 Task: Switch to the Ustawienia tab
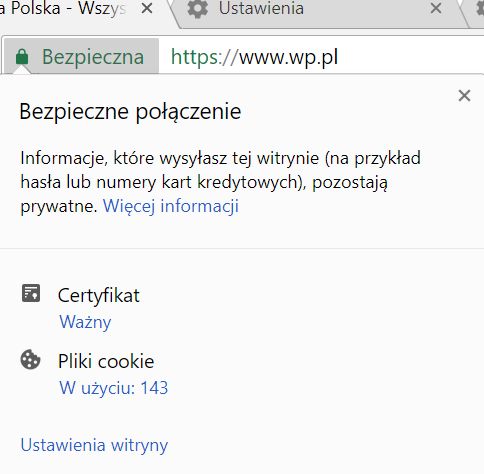[x=317, y=13]
